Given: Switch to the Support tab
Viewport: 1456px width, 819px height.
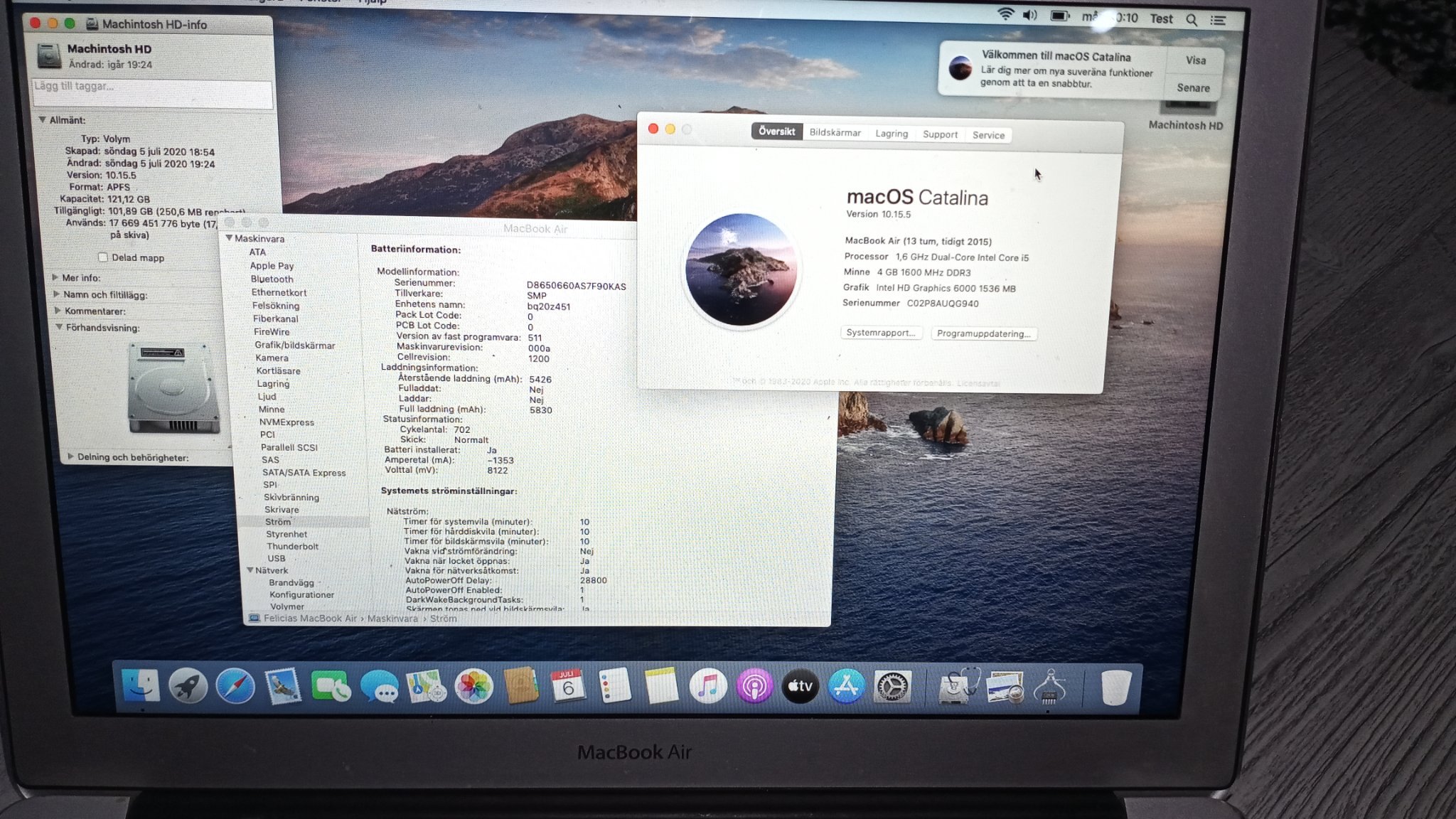Looking at the screenshot, I should click(x=940, y=134).
